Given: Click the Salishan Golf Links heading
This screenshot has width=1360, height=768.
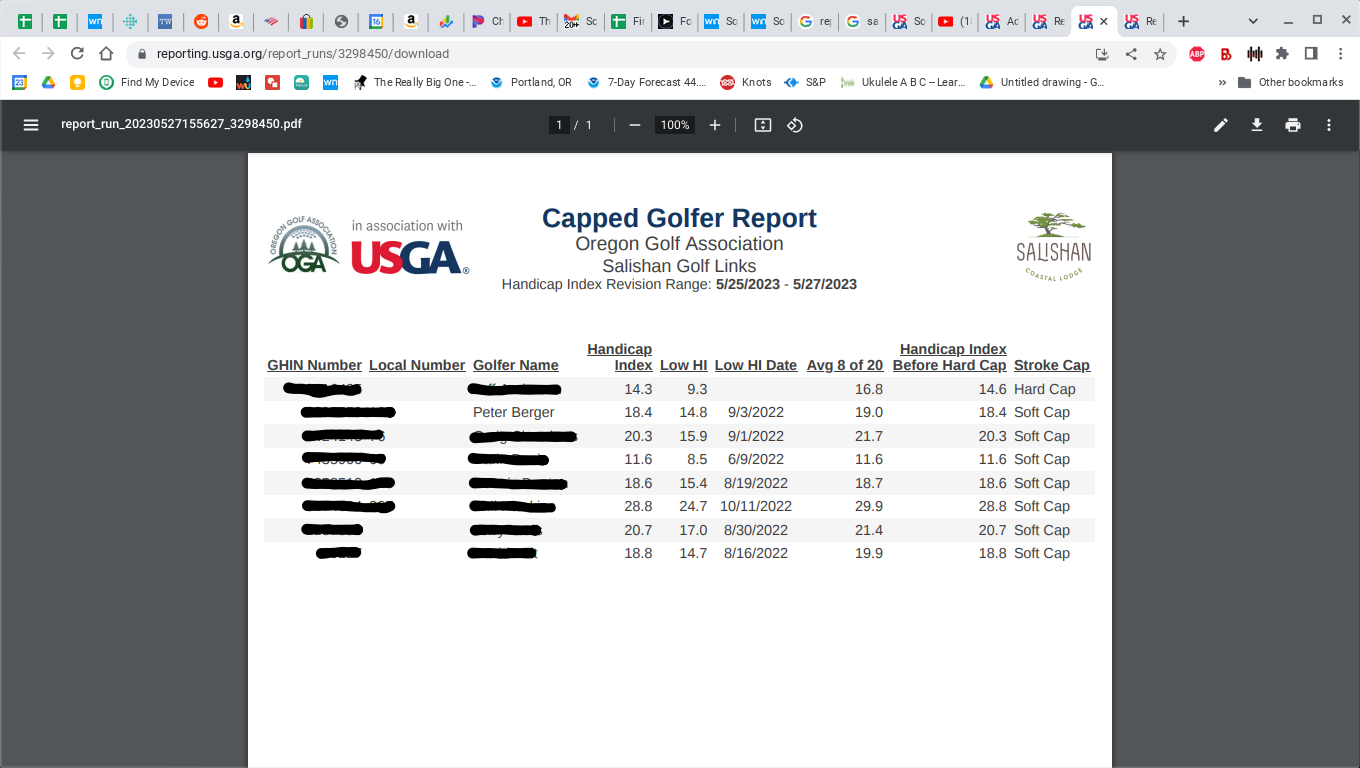Looking at the screenshot, I should (x=679, y=266).
